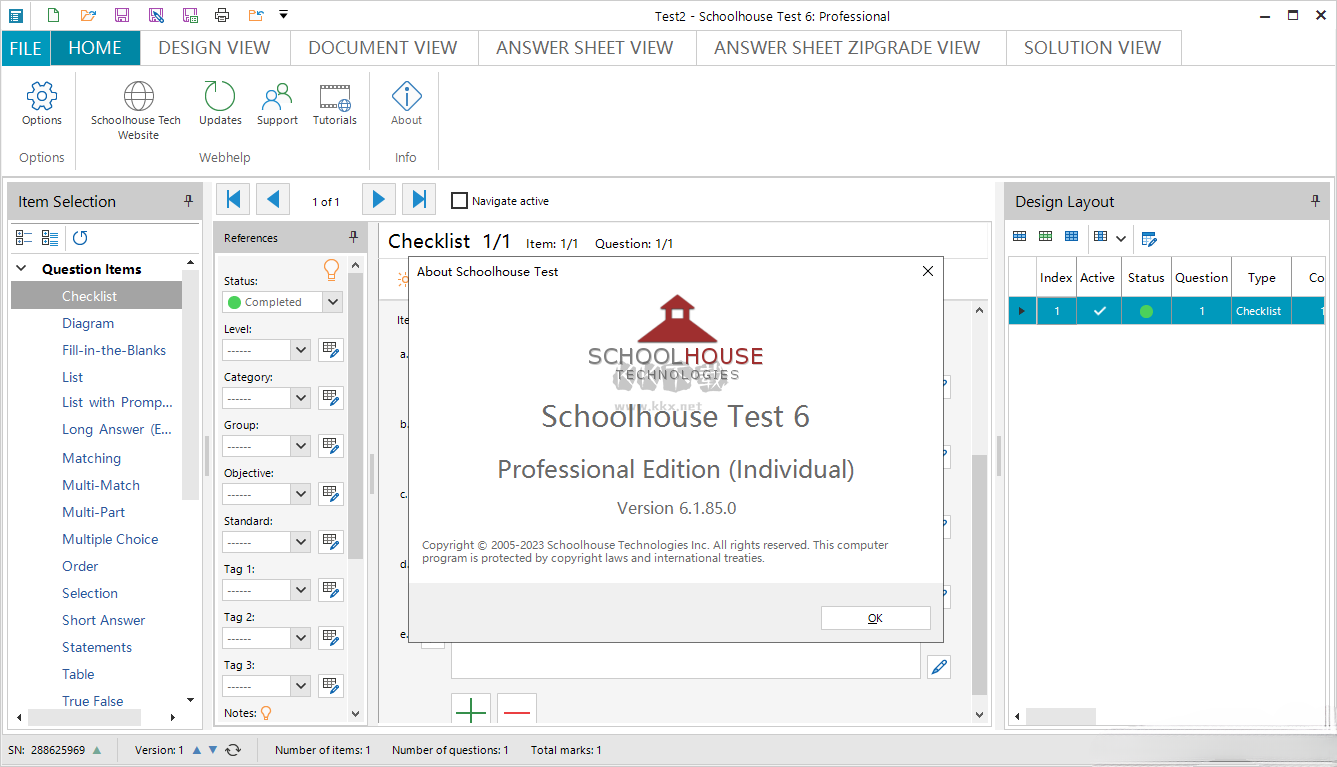Image resolution: width=1337 pixels, height=767 pixels.
Task: Open the Support icon
Action: (277, 97)
